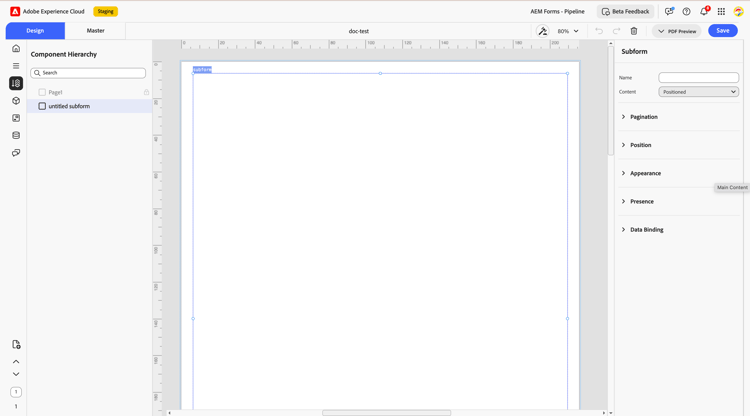Open the user profile avatar
Viewport: 750px width, 416px height.
pyautogui.click(x=739, y=11)
